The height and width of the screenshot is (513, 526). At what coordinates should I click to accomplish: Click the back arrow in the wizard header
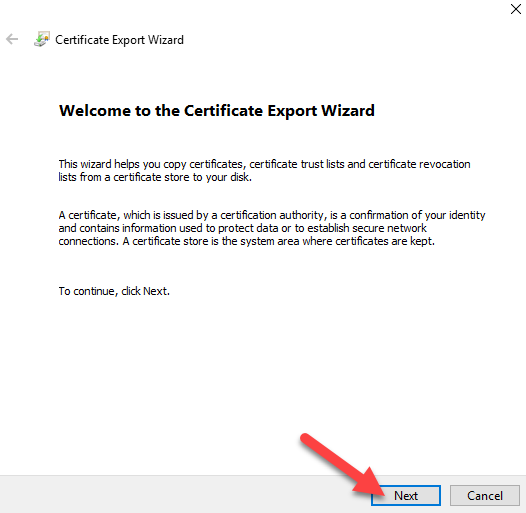tap(12, 39)
